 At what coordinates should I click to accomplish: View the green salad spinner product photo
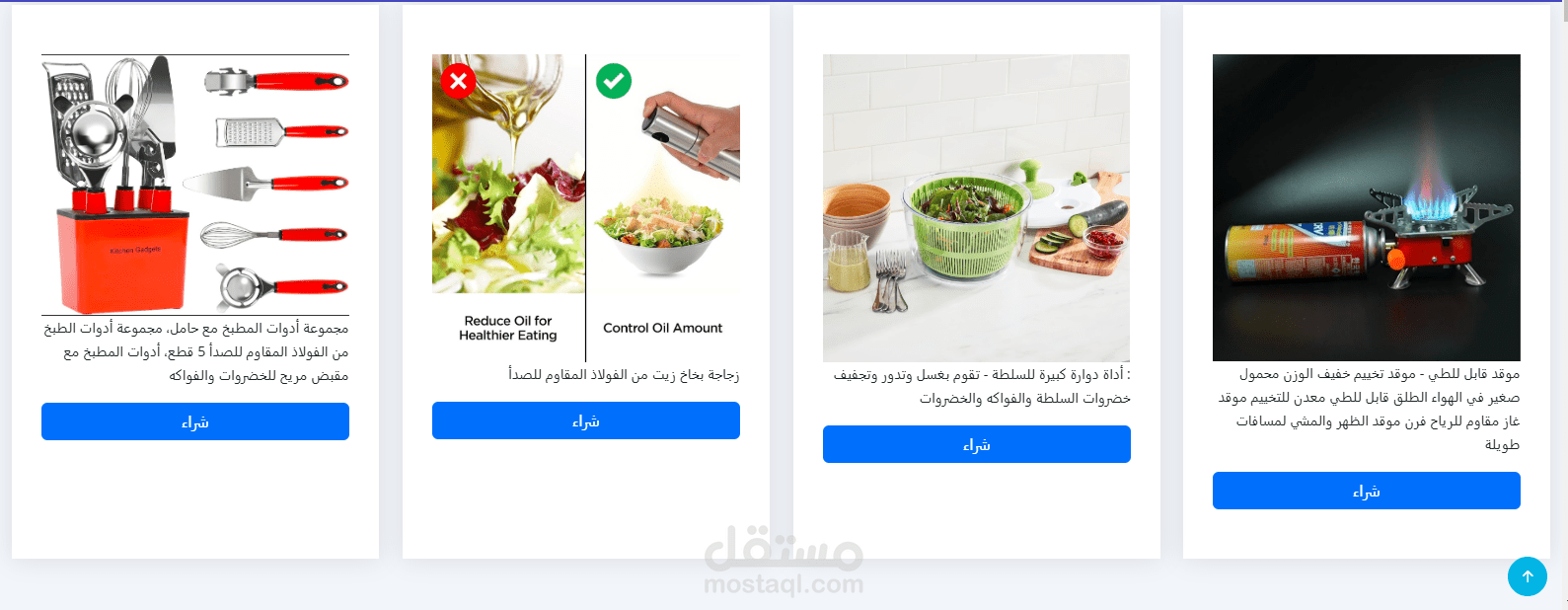click(977, 207)
